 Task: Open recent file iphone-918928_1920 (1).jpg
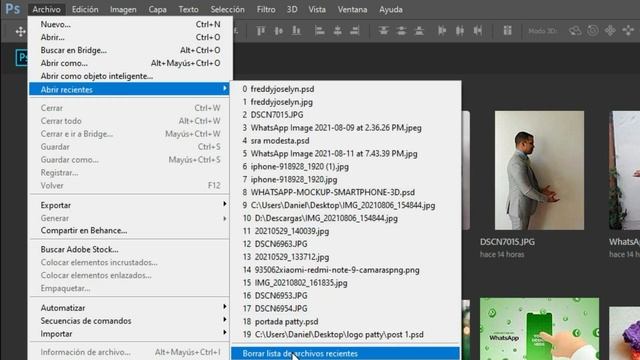click(345, 167)
